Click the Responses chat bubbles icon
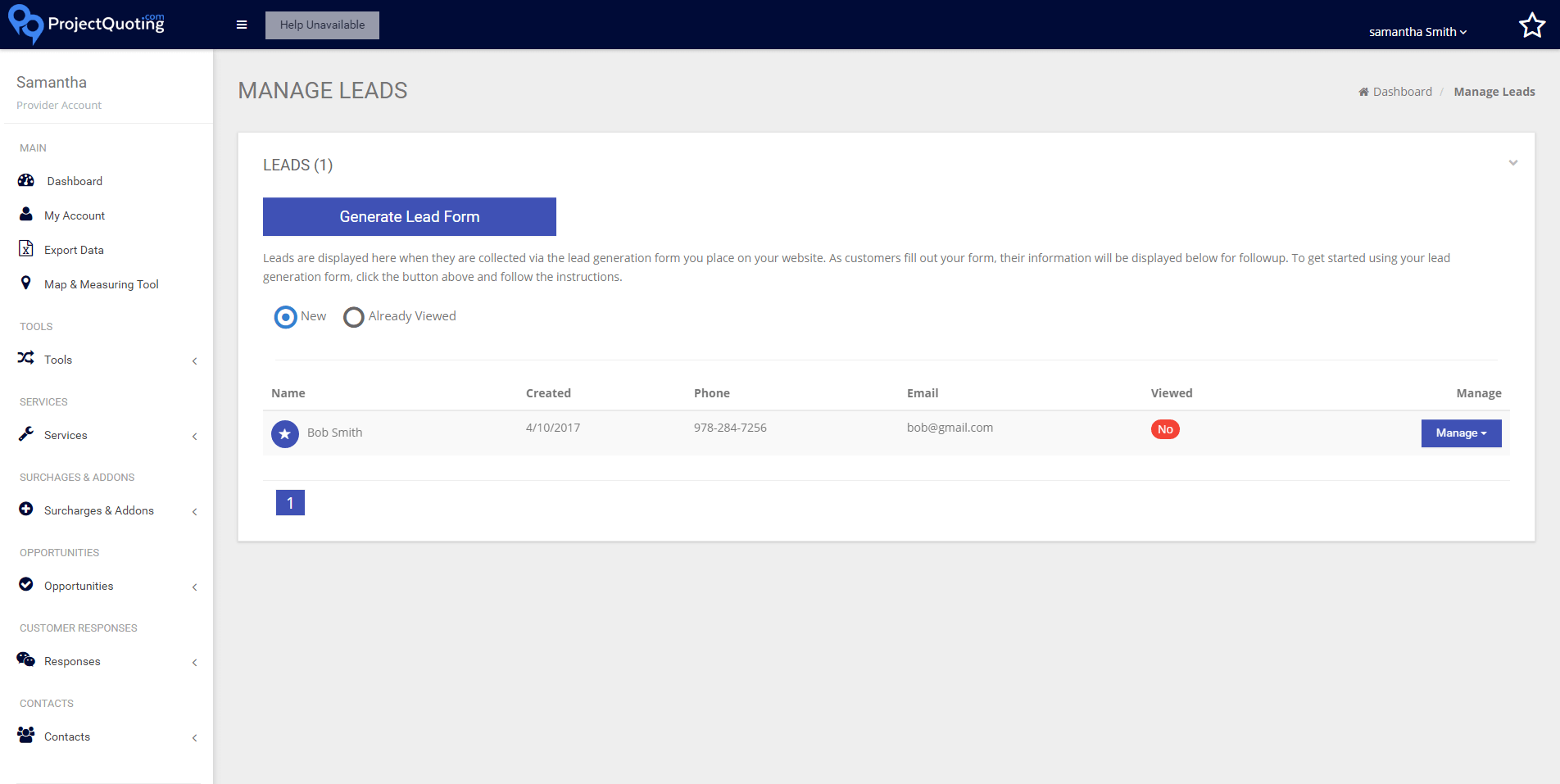Viewport: 1560px width, 784px height. pyautogui.click(x=26, y=659)
